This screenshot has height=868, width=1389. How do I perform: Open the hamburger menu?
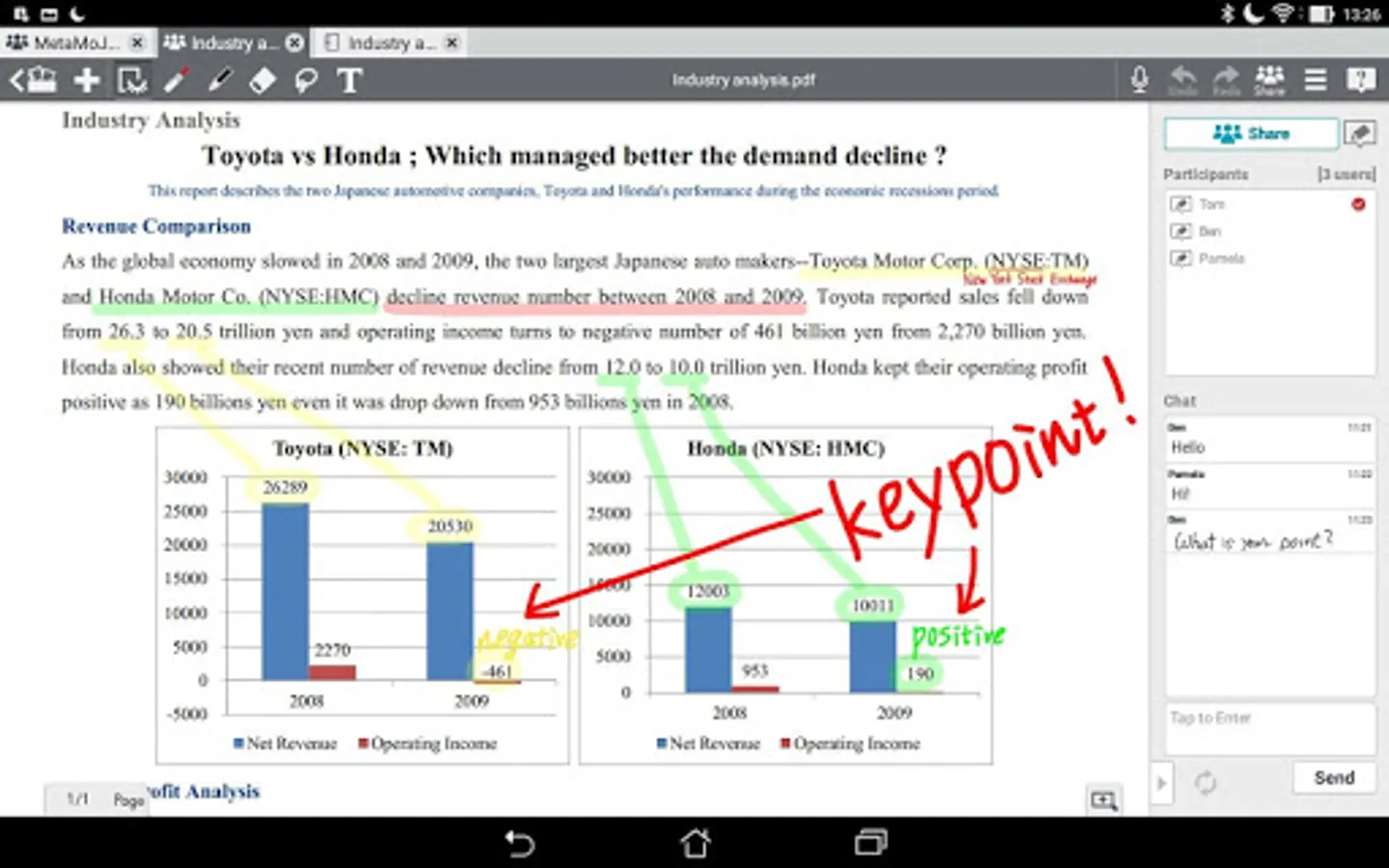coord(1316,79)
